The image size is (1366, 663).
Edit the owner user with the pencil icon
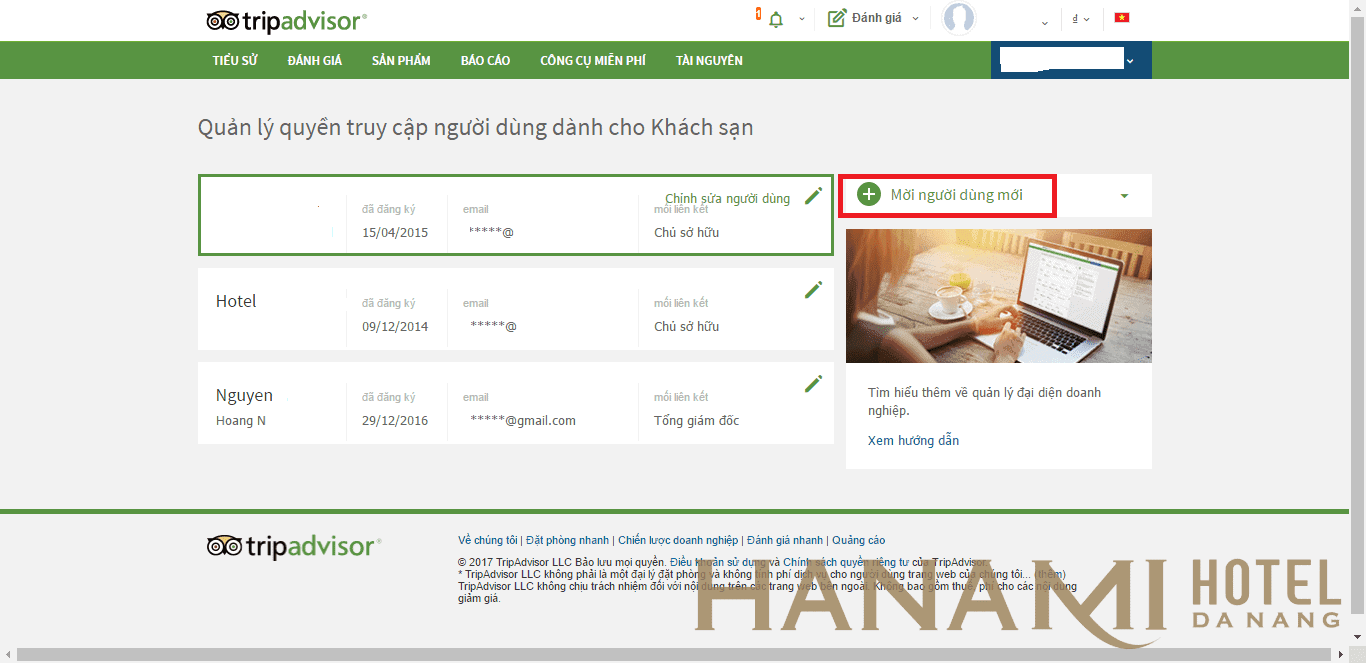813,195
